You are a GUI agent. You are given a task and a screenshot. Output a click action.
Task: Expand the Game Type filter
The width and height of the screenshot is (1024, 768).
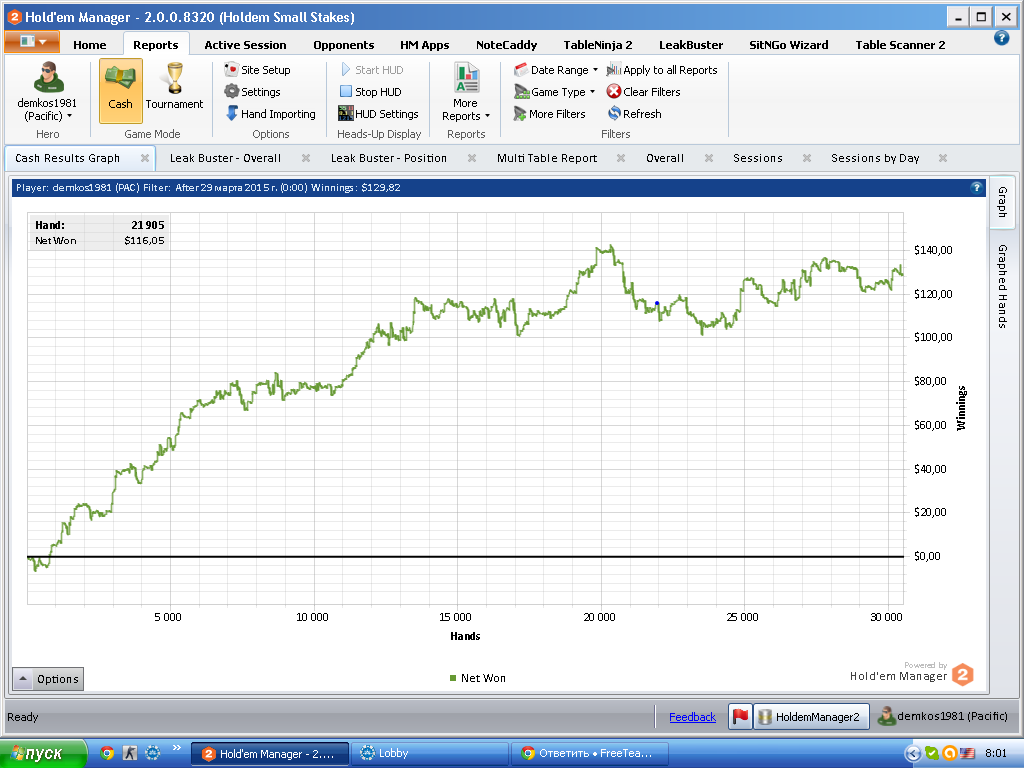(554, 92)
